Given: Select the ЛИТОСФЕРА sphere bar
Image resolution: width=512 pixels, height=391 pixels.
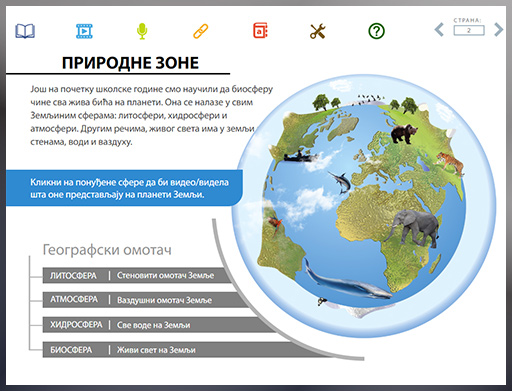Looking at the screenshot, I should tap(138, 275).
